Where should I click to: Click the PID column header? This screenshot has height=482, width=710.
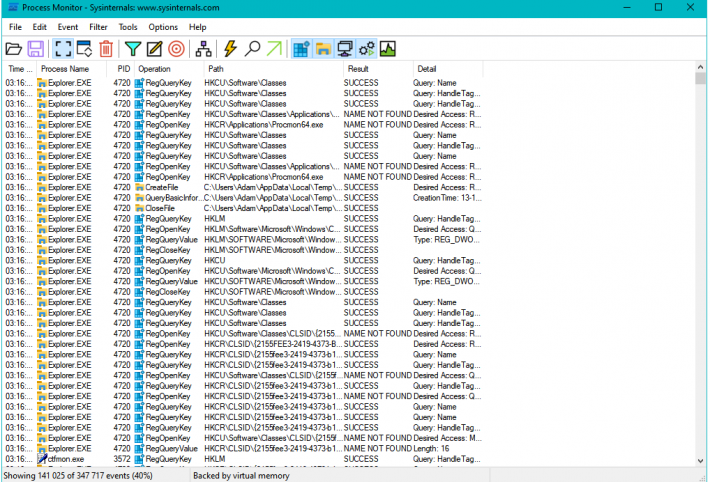120,69
